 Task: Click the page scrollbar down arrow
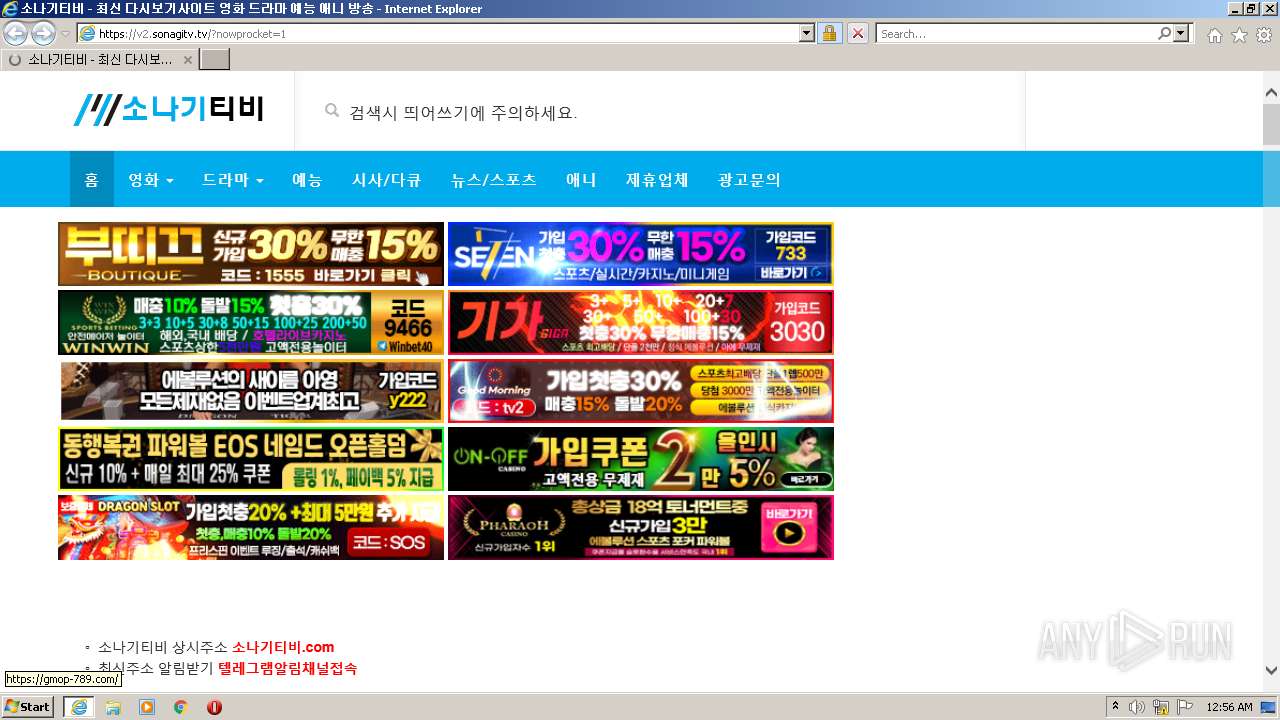tap(1271, 671)
